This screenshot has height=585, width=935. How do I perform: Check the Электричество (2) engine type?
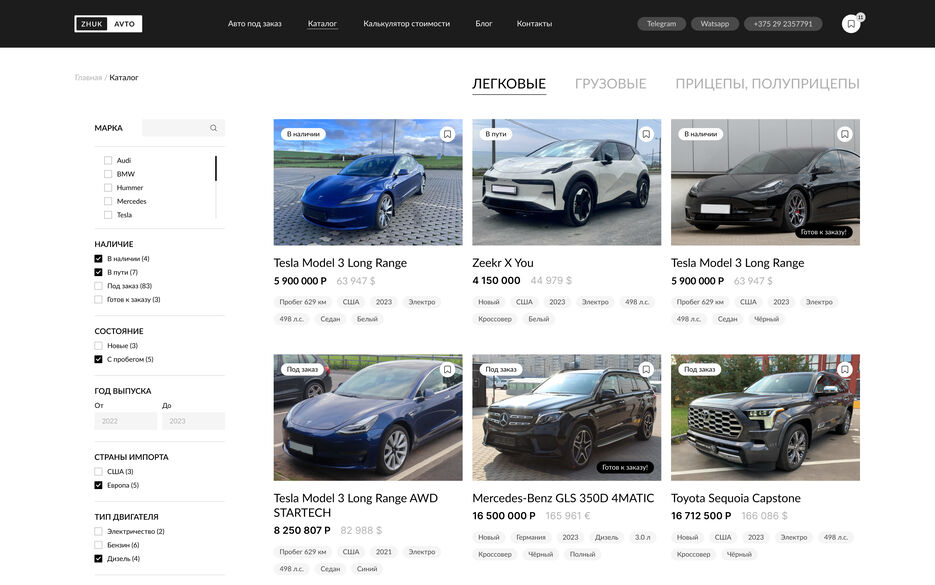pyautogui.click(x=98, y=531)
